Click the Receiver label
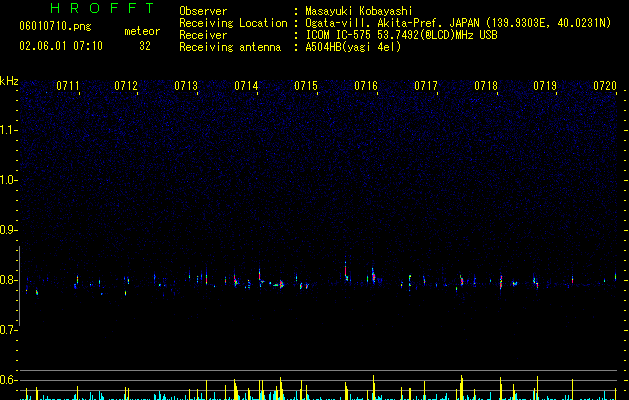Viewport: 629px width, 400px height. pos(203,35)
